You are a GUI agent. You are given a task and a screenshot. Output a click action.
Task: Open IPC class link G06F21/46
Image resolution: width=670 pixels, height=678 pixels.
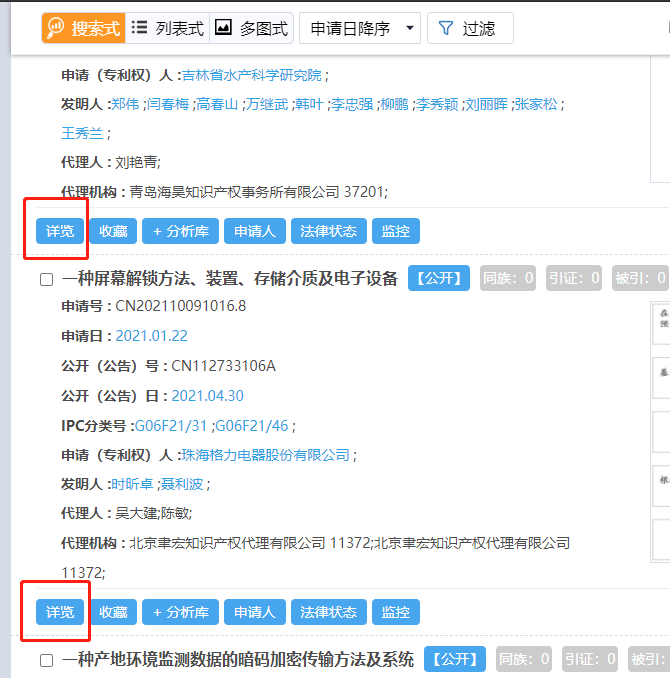pyautogui.click(x=252, y=426)
